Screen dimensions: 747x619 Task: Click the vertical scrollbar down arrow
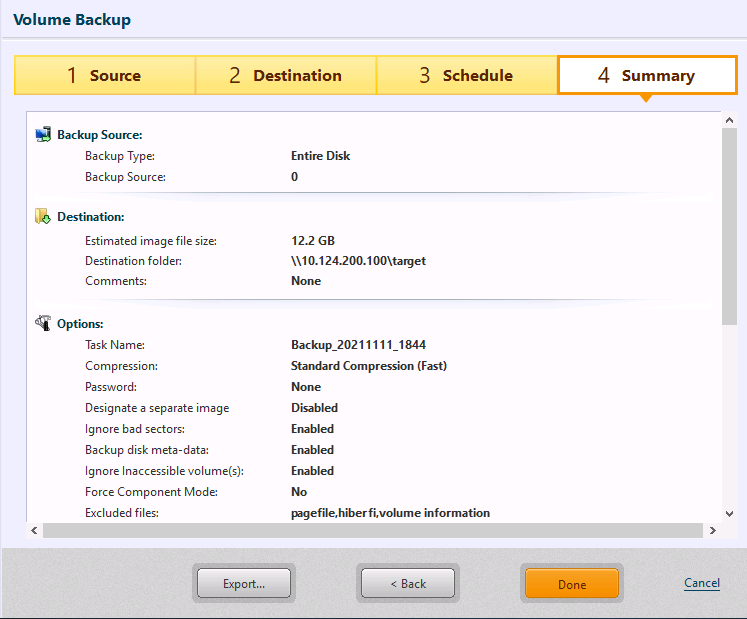point(729,513)
